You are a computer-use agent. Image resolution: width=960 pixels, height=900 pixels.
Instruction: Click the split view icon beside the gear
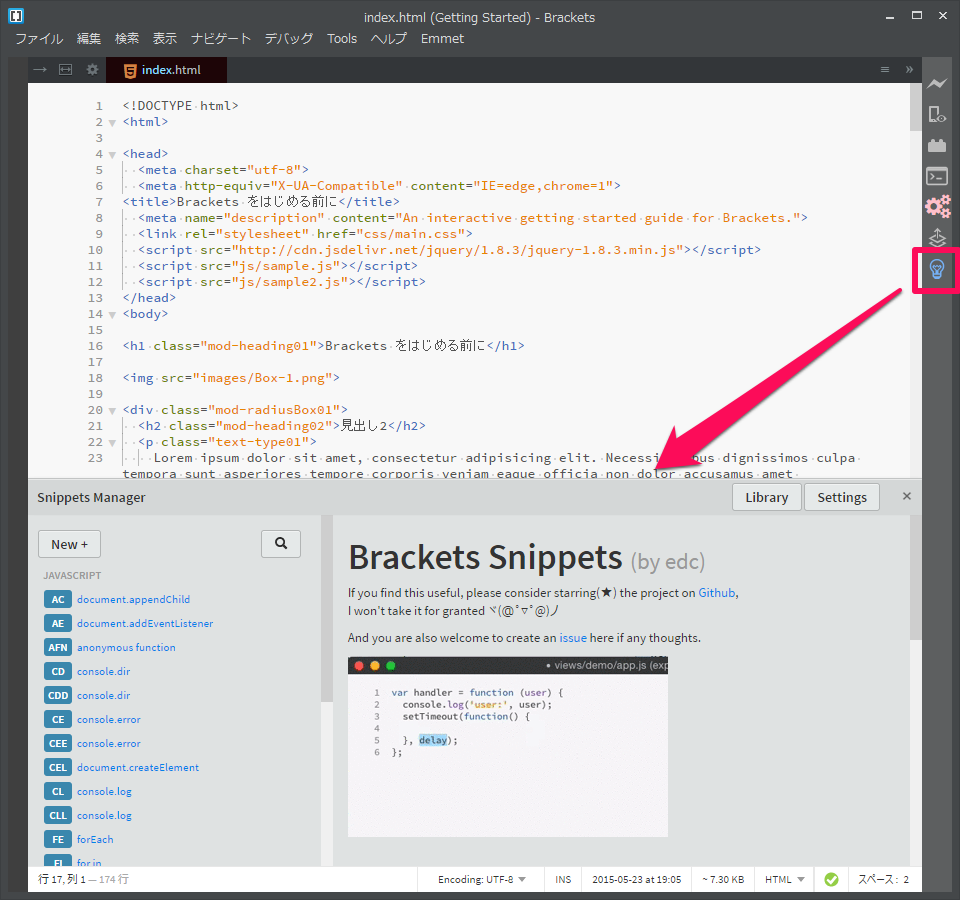click(x=66, y=70)
